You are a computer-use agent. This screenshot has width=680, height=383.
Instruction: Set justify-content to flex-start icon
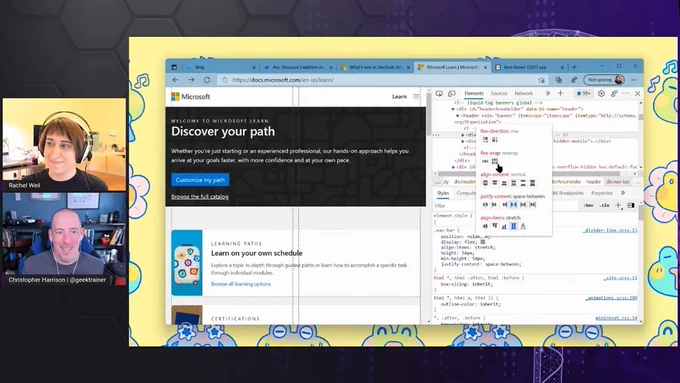(495, 204)
